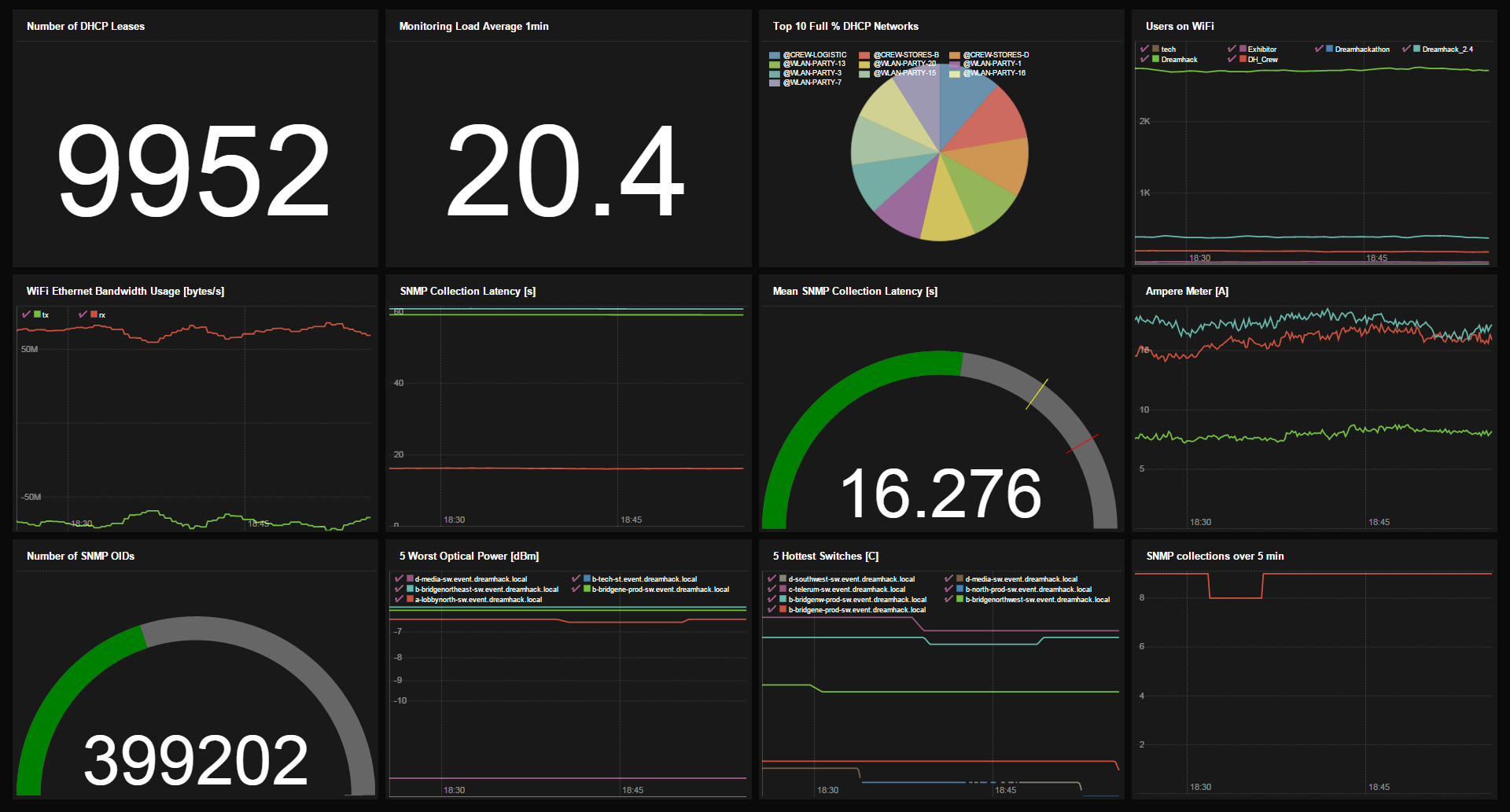Viewport: 1510px width, 812px height.
Task: Select d-southwest-sw.event.dreamhack.local legend entry
Action: (x=851, y=579)
